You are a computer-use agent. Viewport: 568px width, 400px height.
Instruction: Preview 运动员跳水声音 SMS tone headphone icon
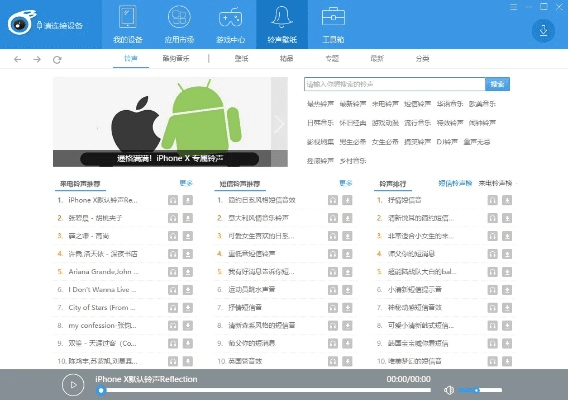pos(333,289)
